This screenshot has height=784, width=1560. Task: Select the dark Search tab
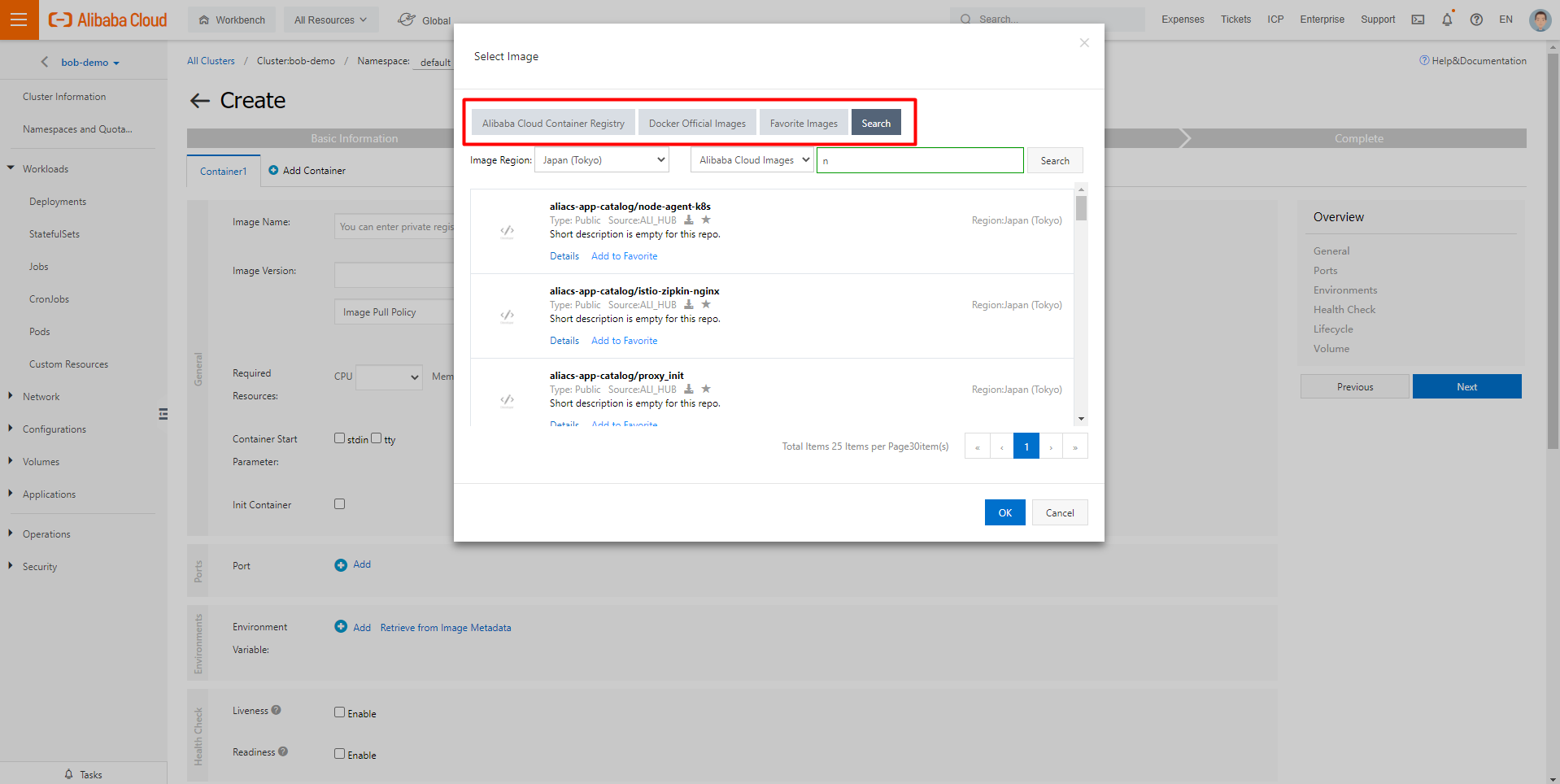[876, 123]
